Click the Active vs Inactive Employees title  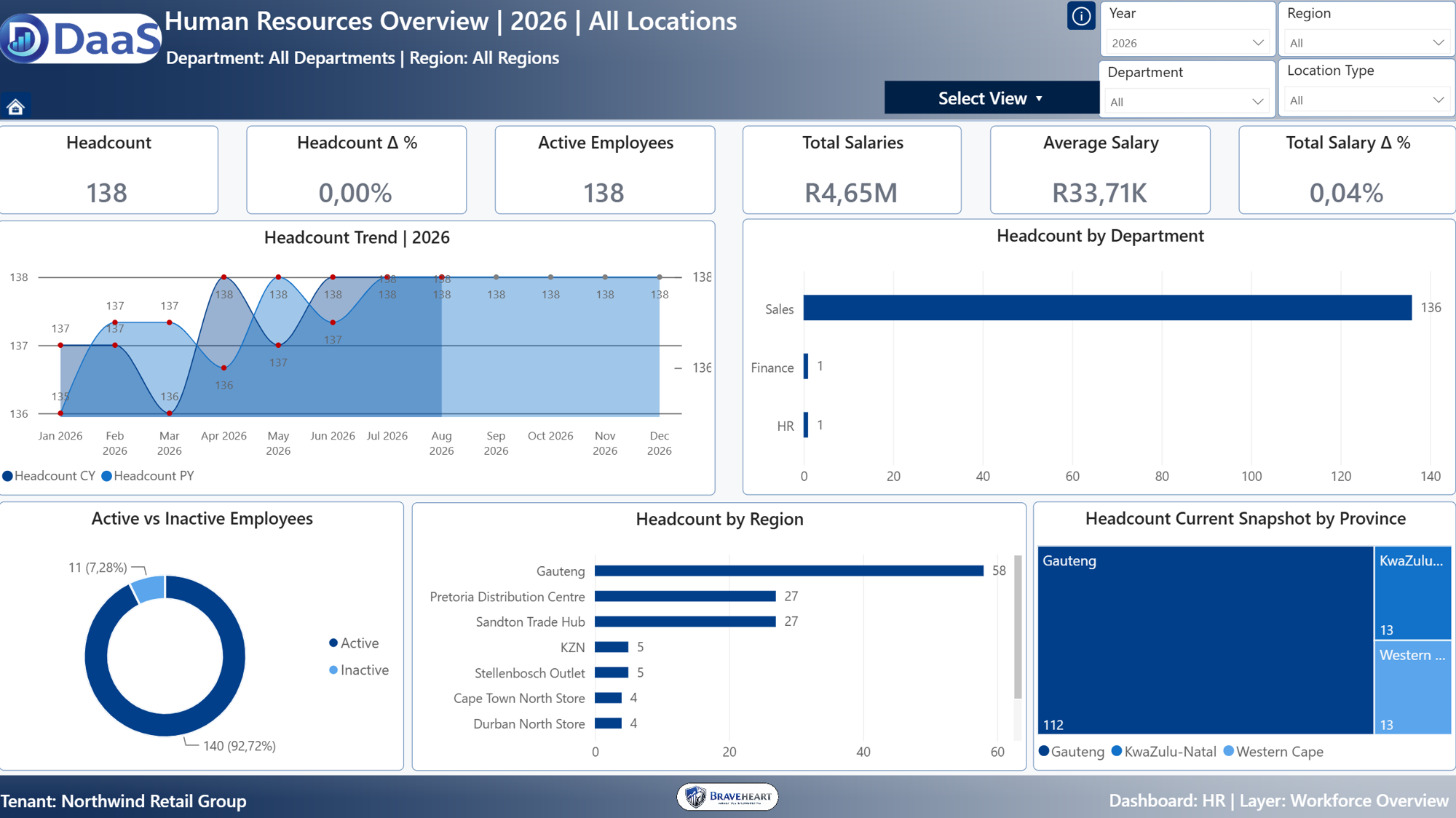tap(202, 519)
